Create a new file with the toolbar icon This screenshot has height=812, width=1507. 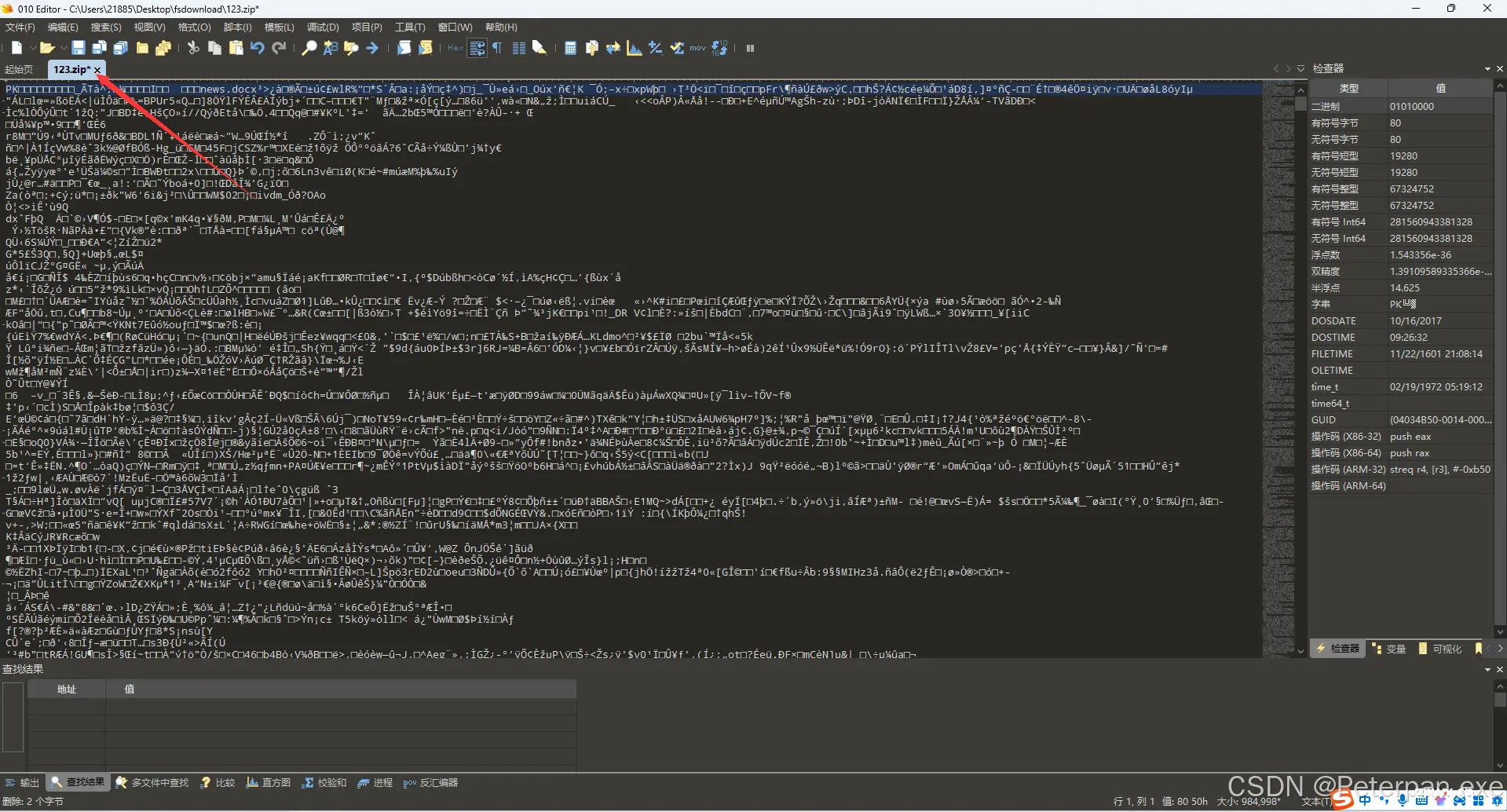(x=16, y=48)
